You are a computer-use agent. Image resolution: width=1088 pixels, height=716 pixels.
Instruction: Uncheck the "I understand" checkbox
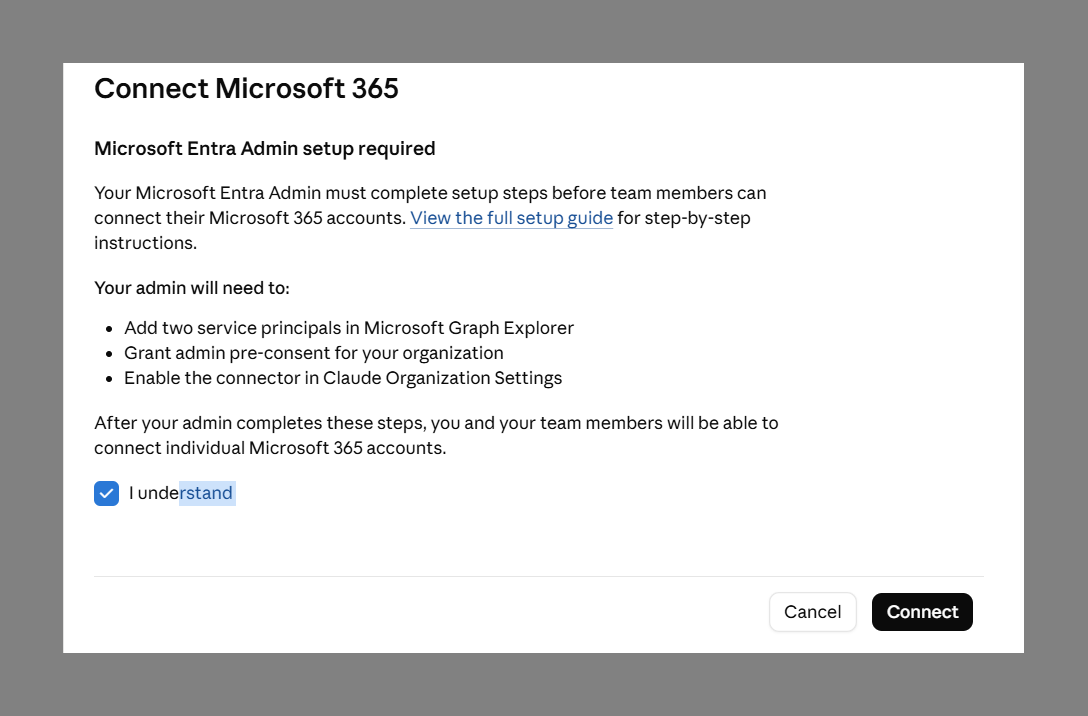tap(106, 493)
